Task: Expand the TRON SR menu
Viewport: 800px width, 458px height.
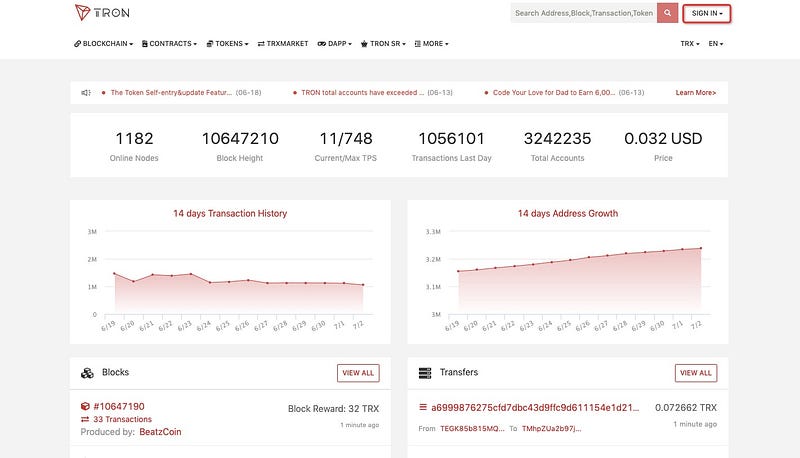Action: coord(383,44)
